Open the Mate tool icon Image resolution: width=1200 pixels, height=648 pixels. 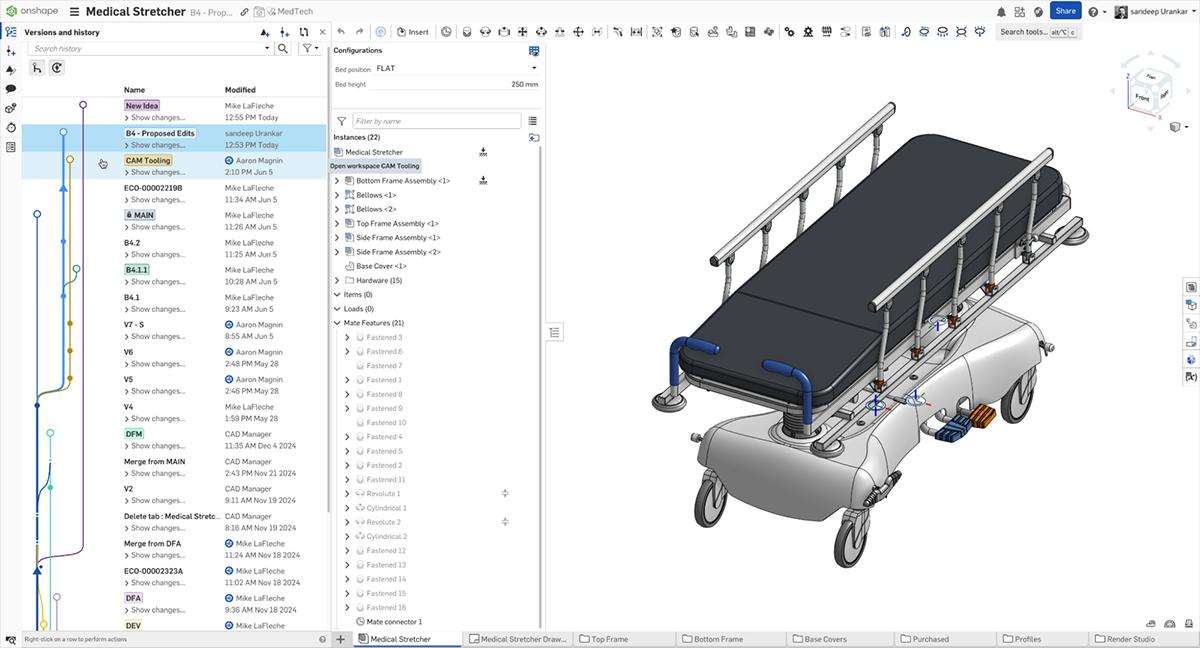pos(467,31)
